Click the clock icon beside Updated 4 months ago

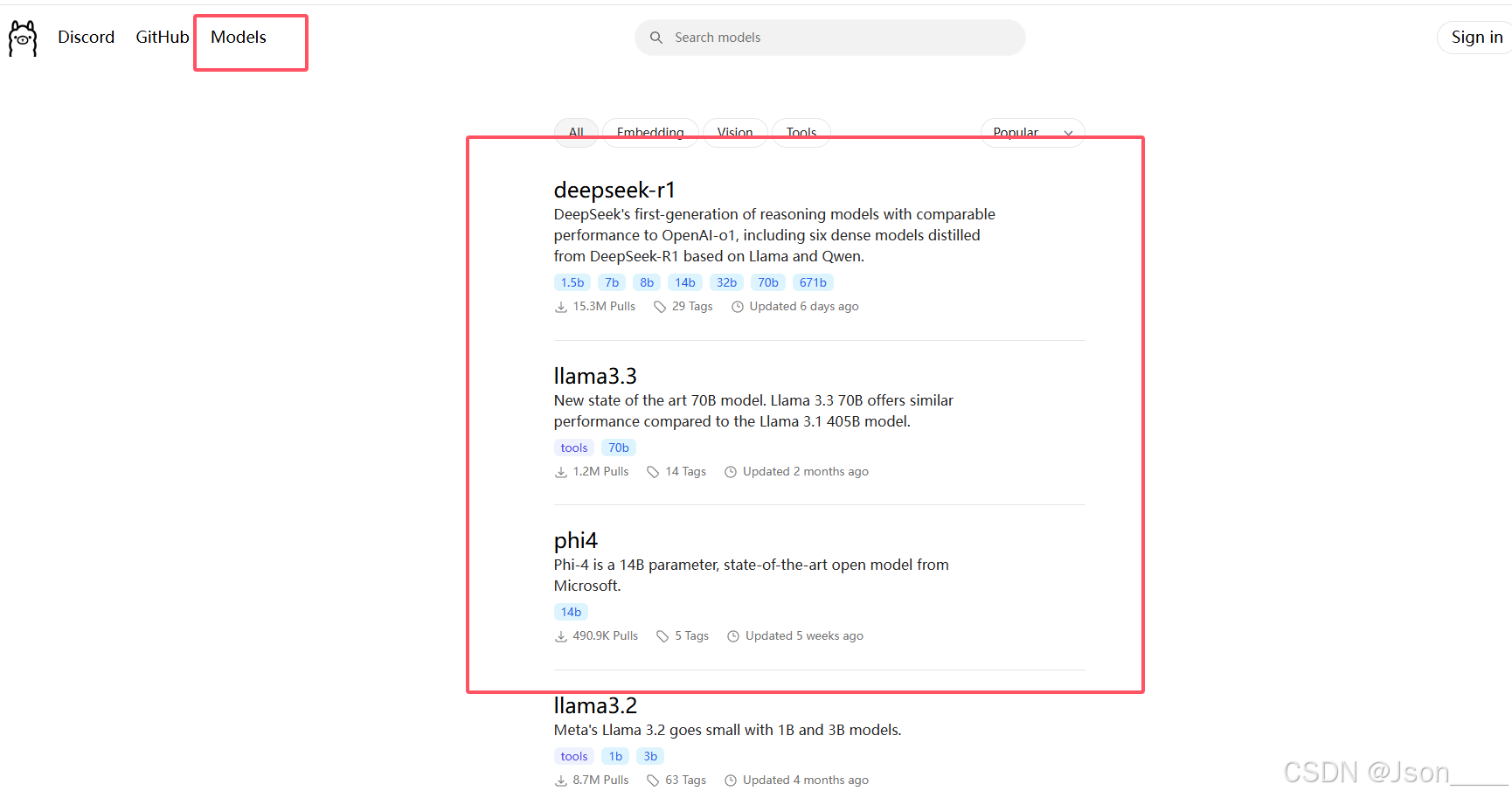pyautogui.click(x=731, y=781)
